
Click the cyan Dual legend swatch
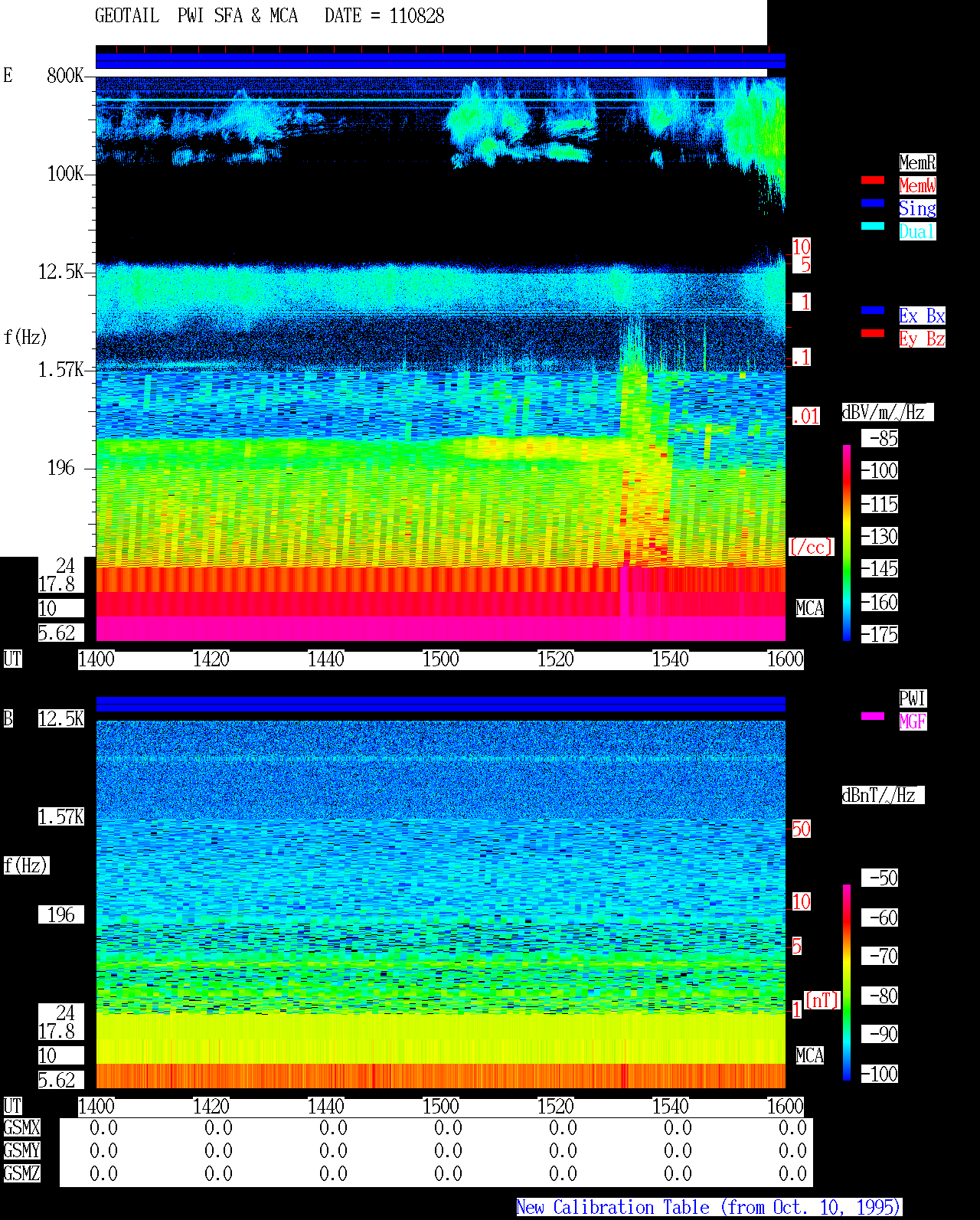[873, 226]
